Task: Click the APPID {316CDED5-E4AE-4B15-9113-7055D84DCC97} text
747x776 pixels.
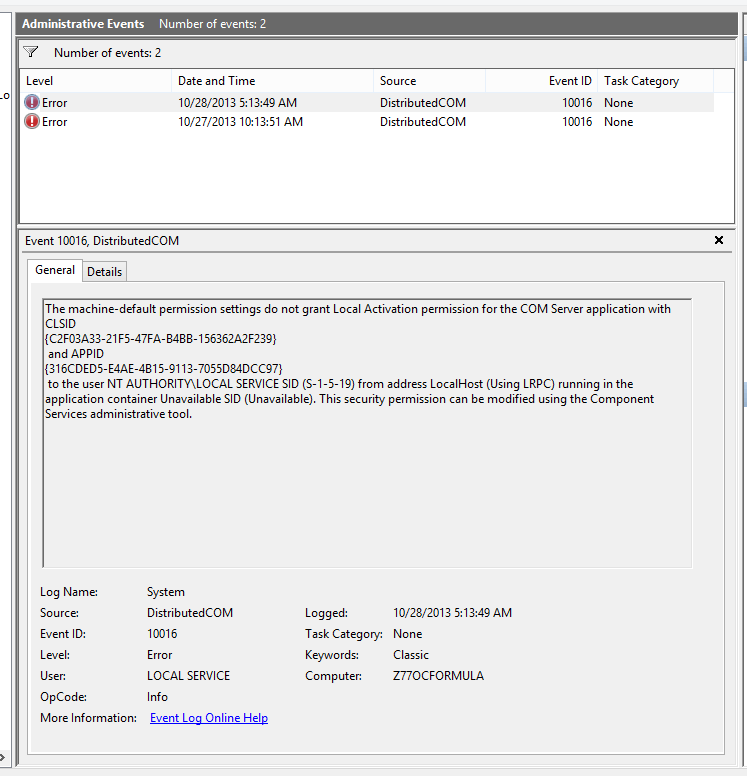Action: 164,369
